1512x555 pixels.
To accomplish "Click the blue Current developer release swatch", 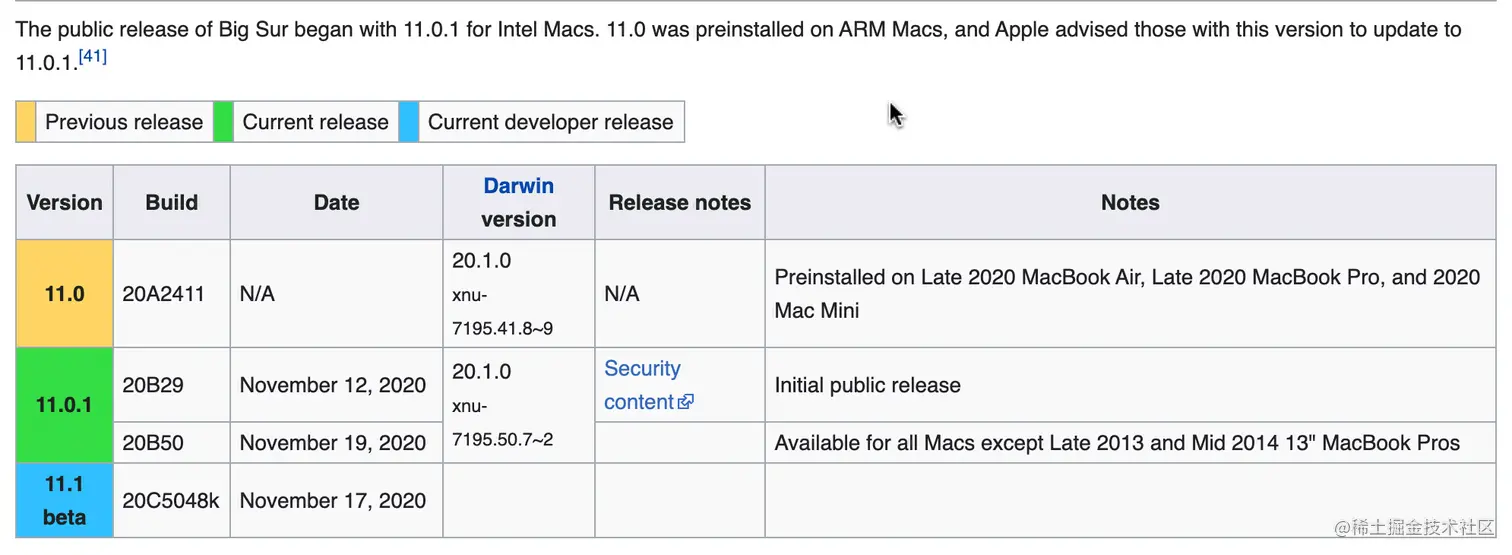I will point(408,122).
